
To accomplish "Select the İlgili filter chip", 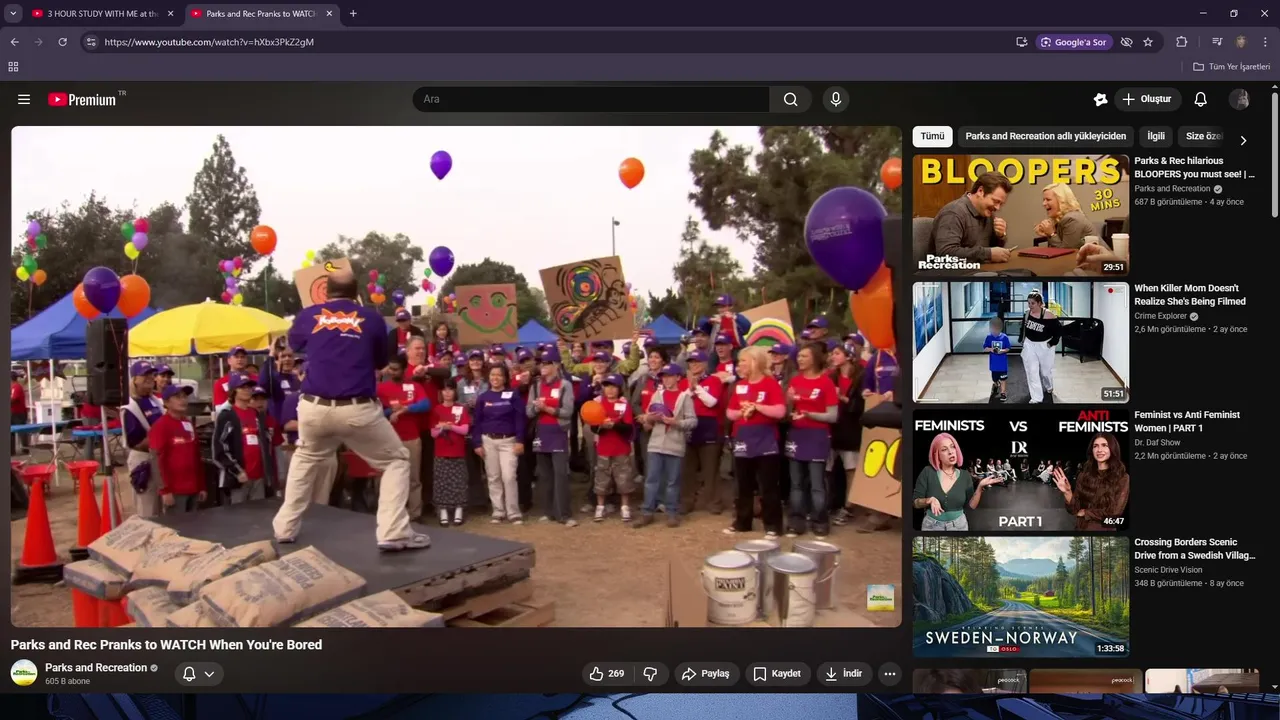I will 1156,136.
